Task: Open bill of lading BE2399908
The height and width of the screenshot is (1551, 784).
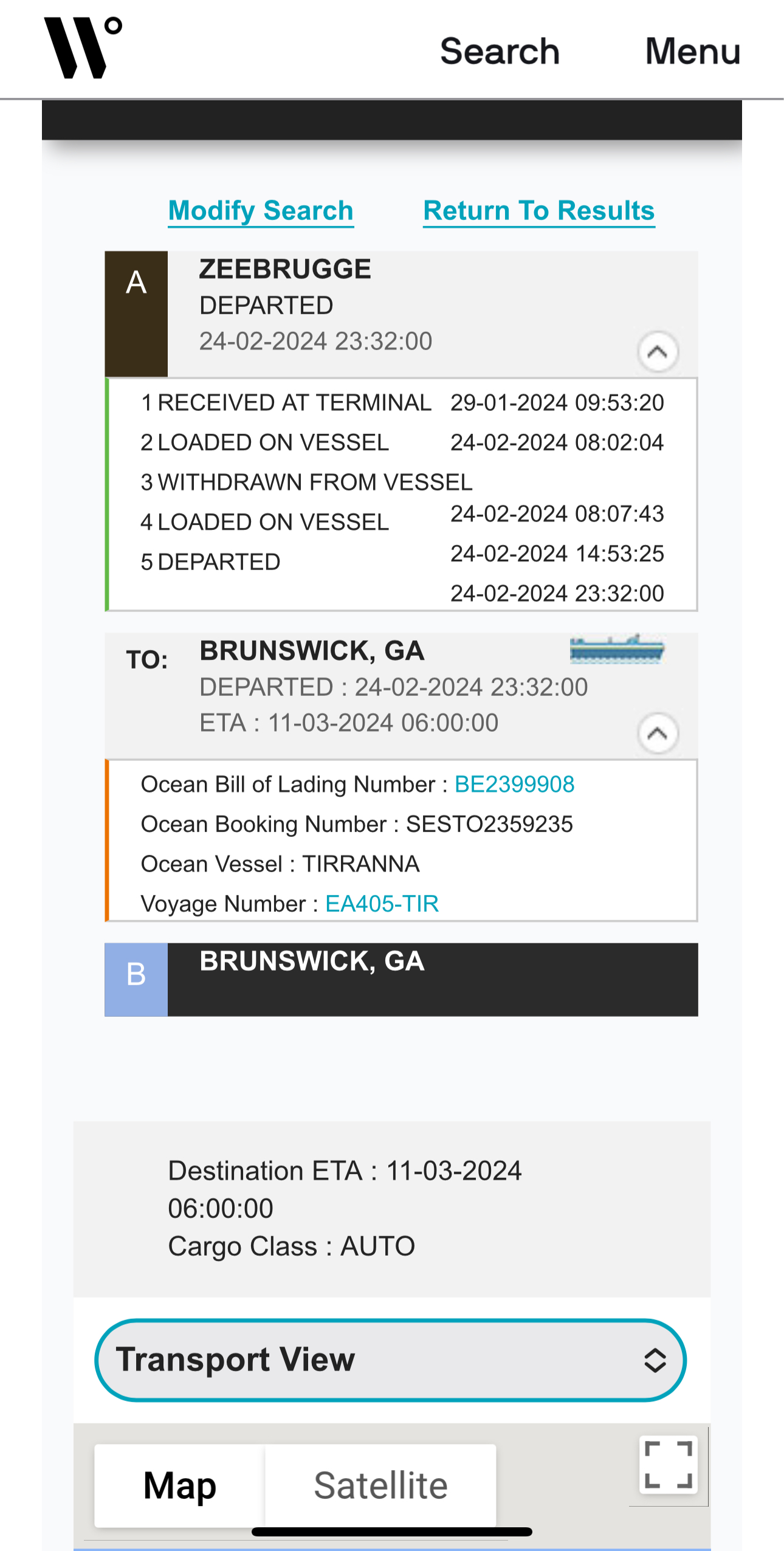Action: (x=514, y=784)
